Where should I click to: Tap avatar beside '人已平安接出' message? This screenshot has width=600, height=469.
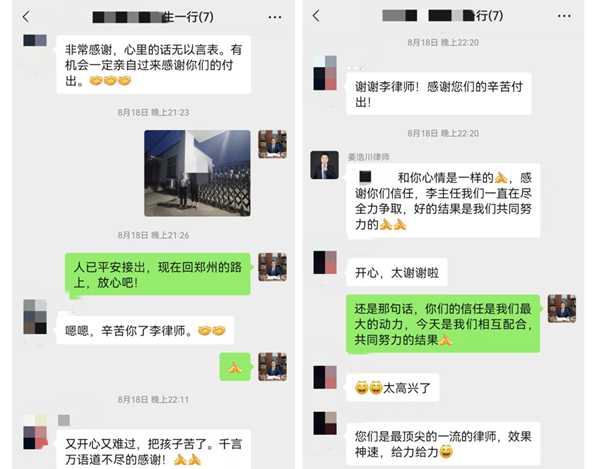(272, 267)
